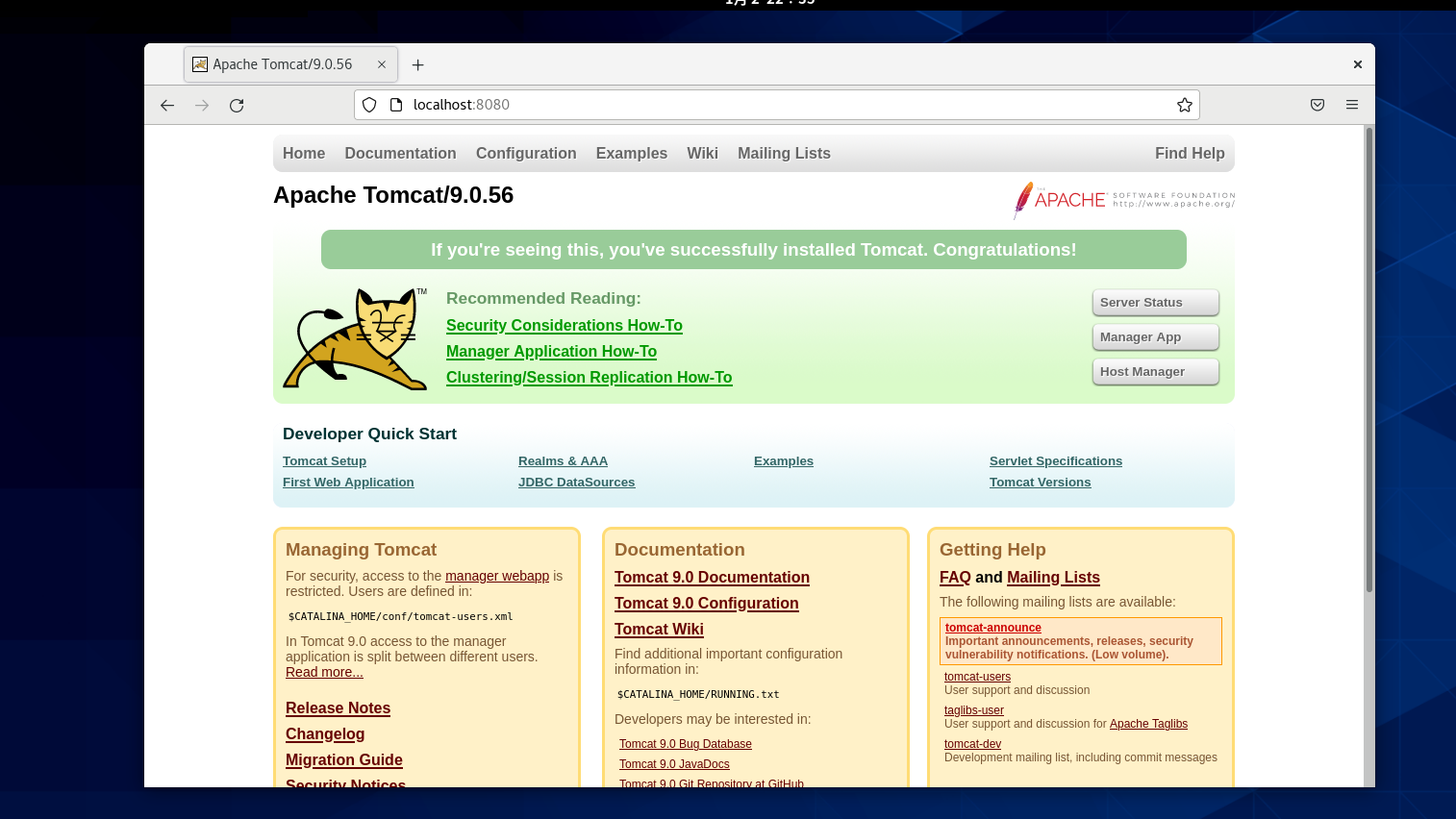
Task: Open Examples in the top navigation bar
Action: click(x=632, y=153)
